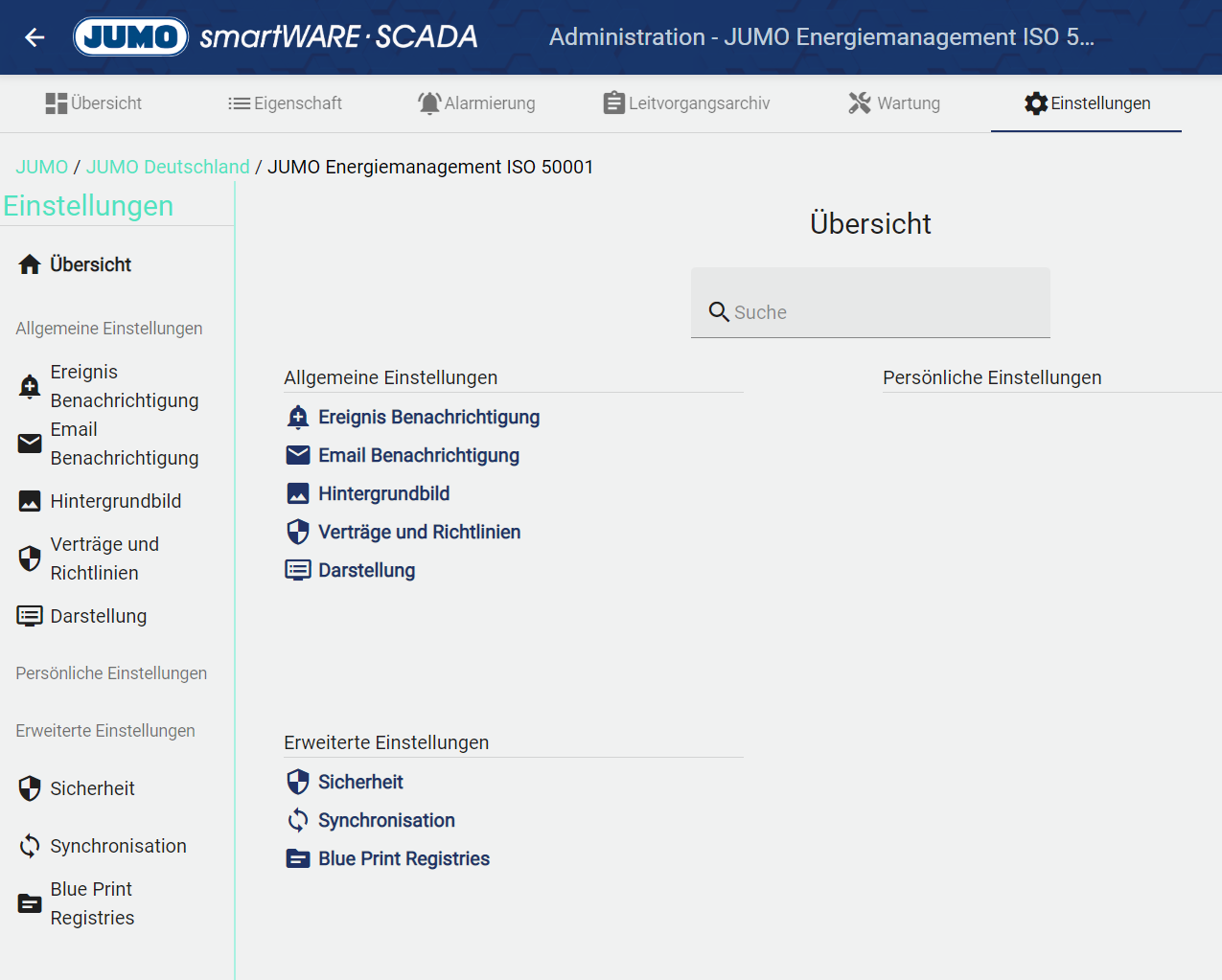
Task: Click the image icon beside Hintergrundbild in main list
Action: pos(298,494)
